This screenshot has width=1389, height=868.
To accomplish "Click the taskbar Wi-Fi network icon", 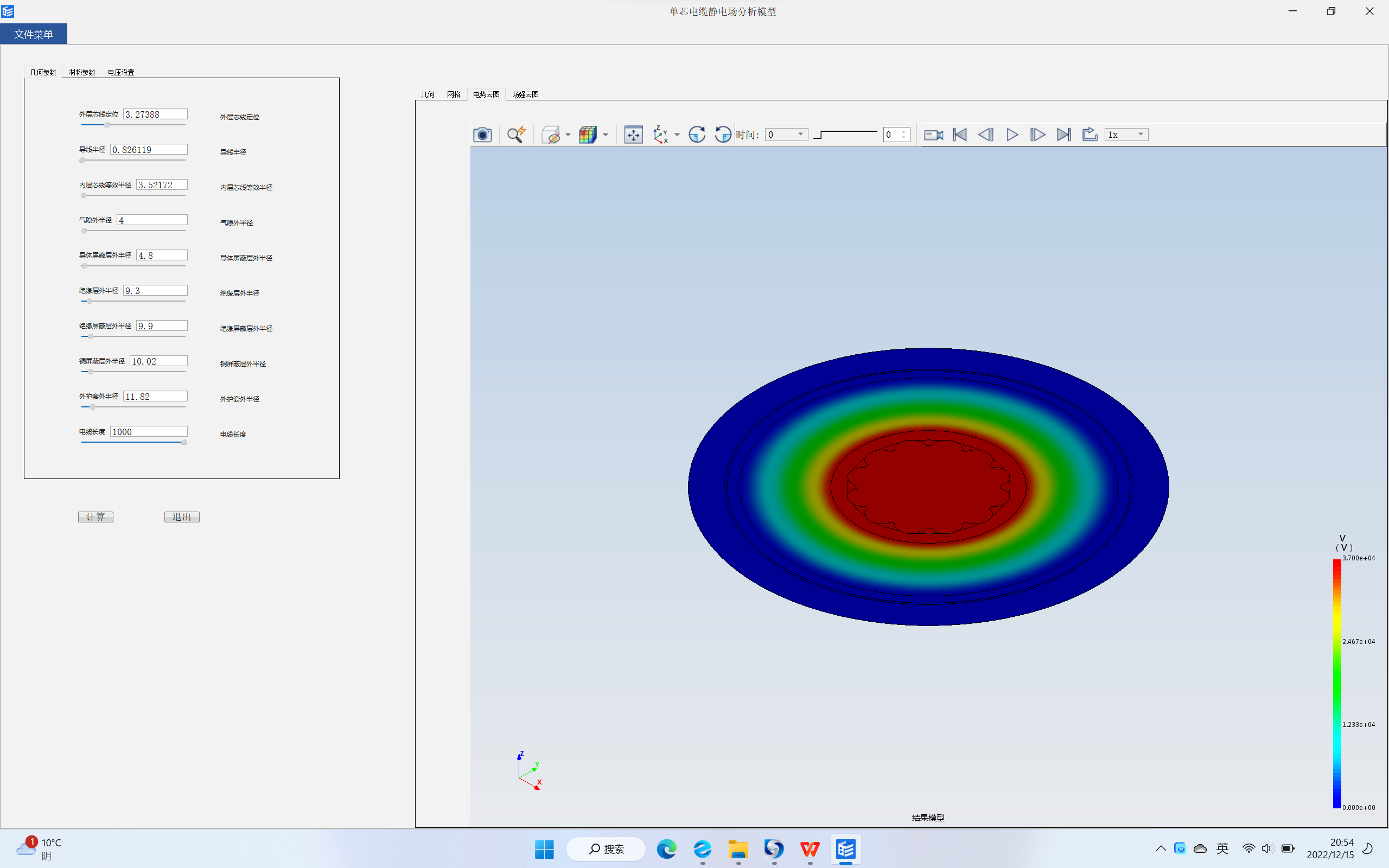I will point(1248,848).
